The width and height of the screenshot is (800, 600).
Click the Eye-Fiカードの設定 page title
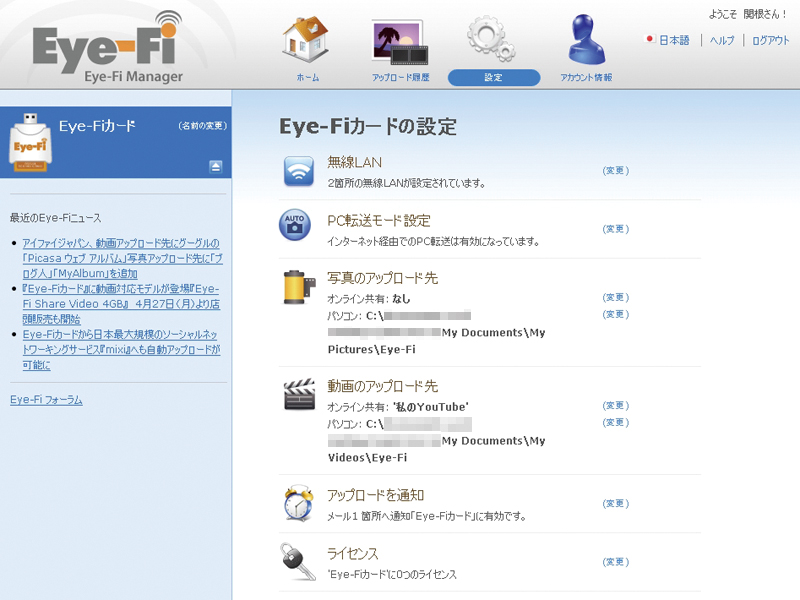tap(368, 126)
